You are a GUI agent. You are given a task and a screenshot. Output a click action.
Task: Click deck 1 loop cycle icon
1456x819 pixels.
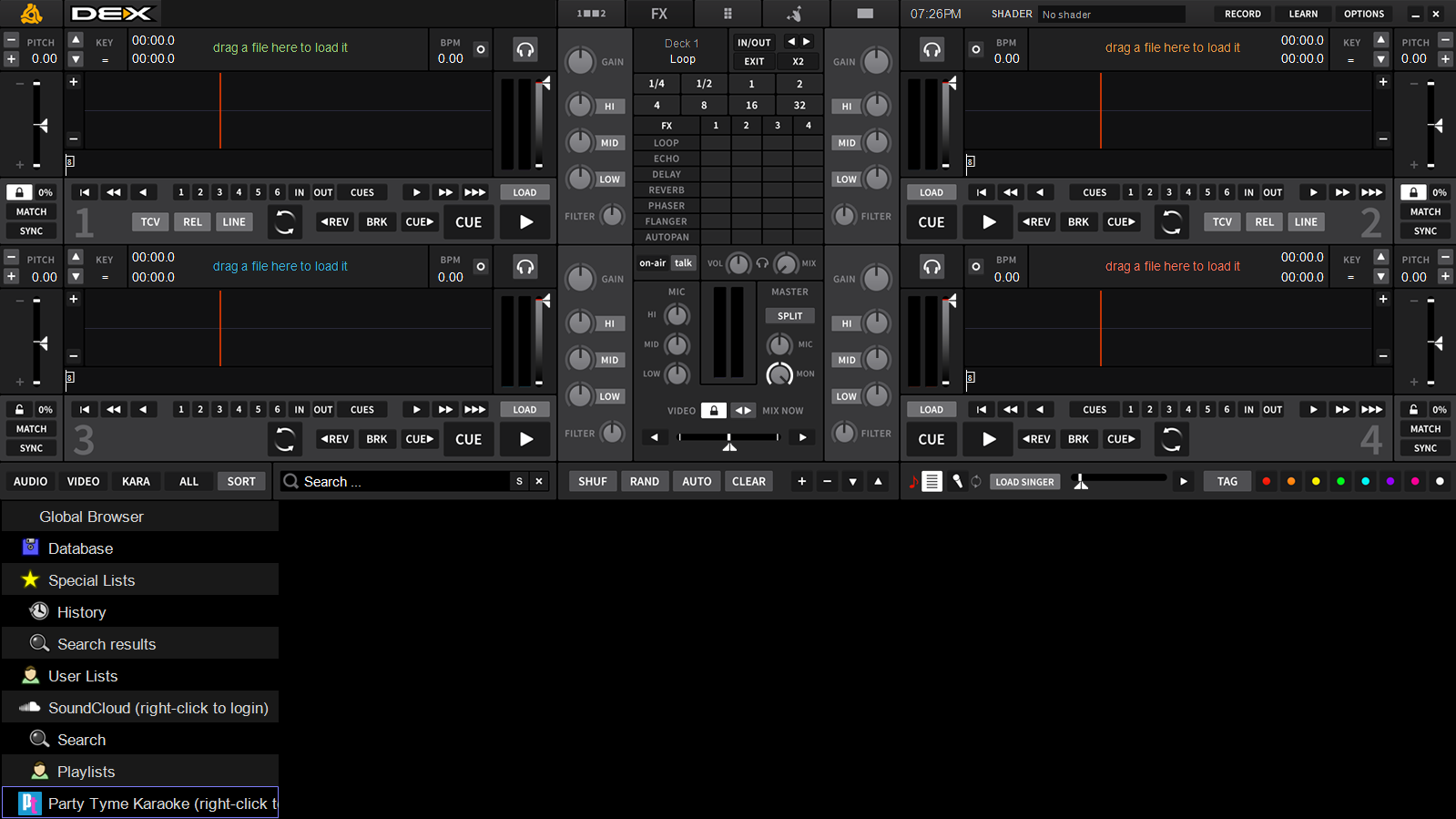tap(285, 221)
